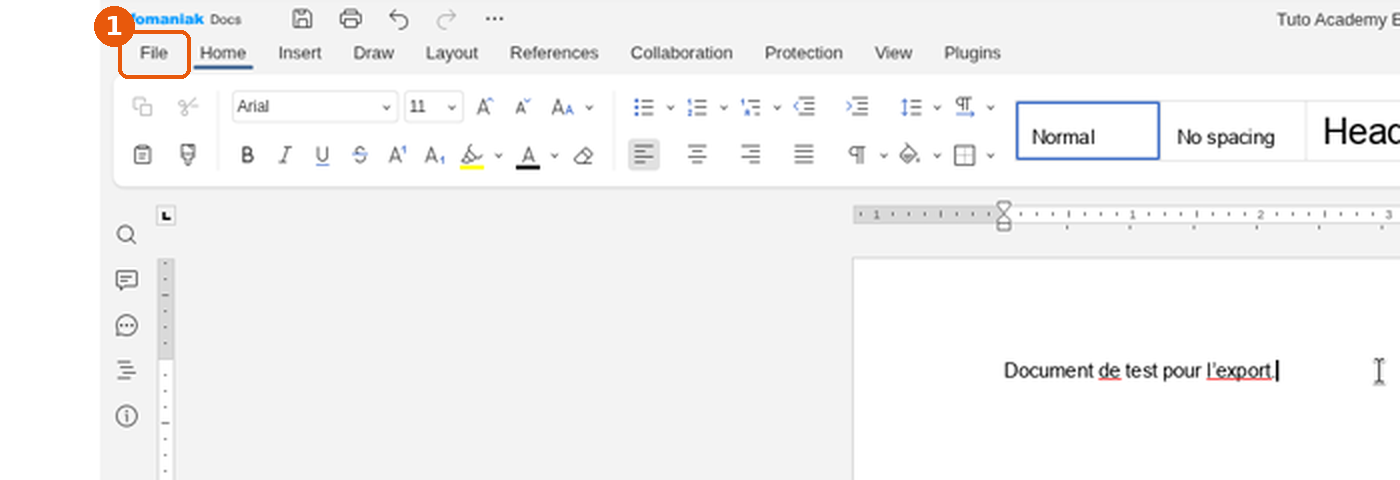Image resolution: width=1400 pixels, height=480 pixels.
Task: Open the highlight color dropdown arrow
Action: pyautogui.click(x=498, y=156)
